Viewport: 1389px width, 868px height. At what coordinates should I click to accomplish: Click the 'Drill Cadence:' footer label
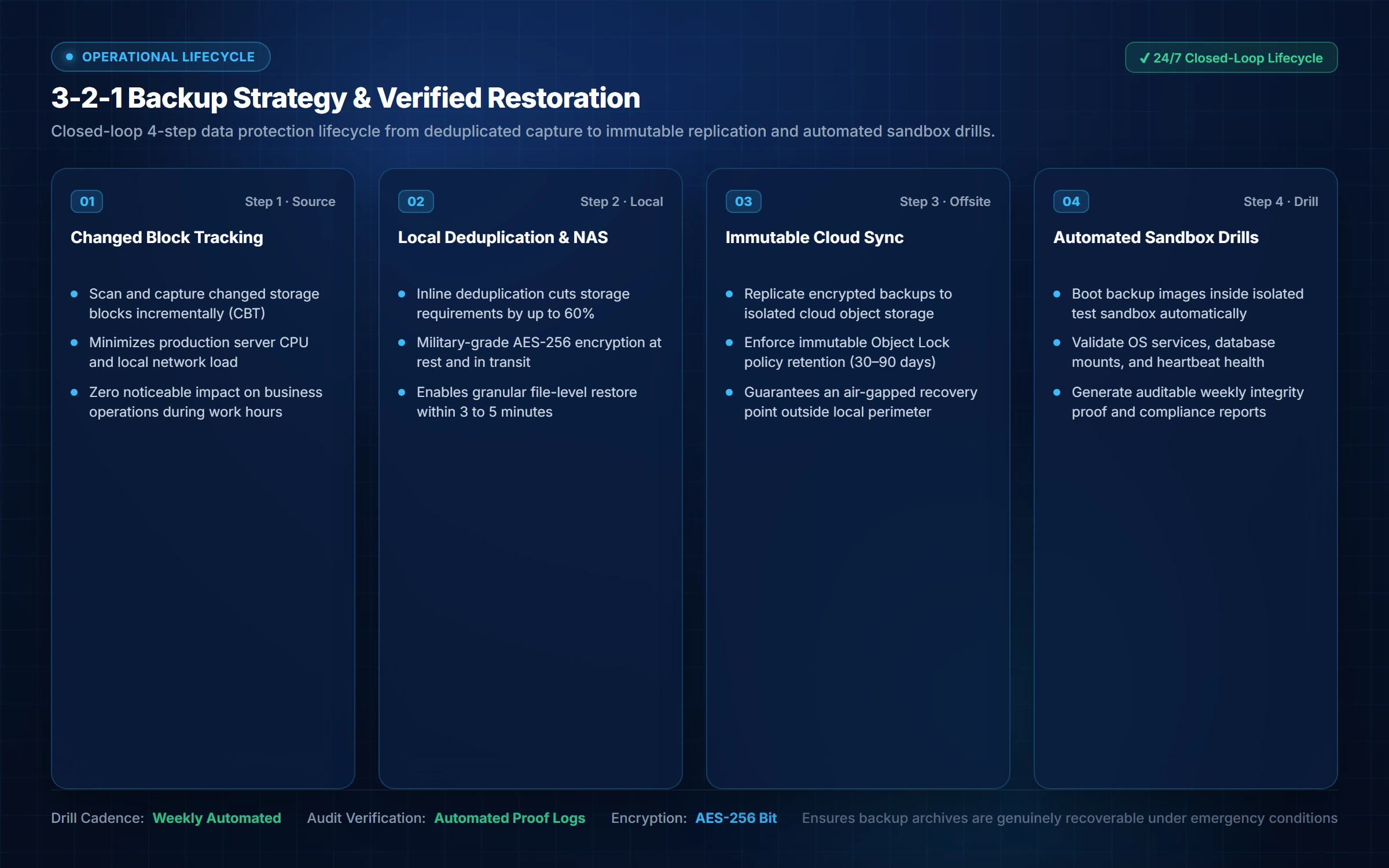(97, 818)
